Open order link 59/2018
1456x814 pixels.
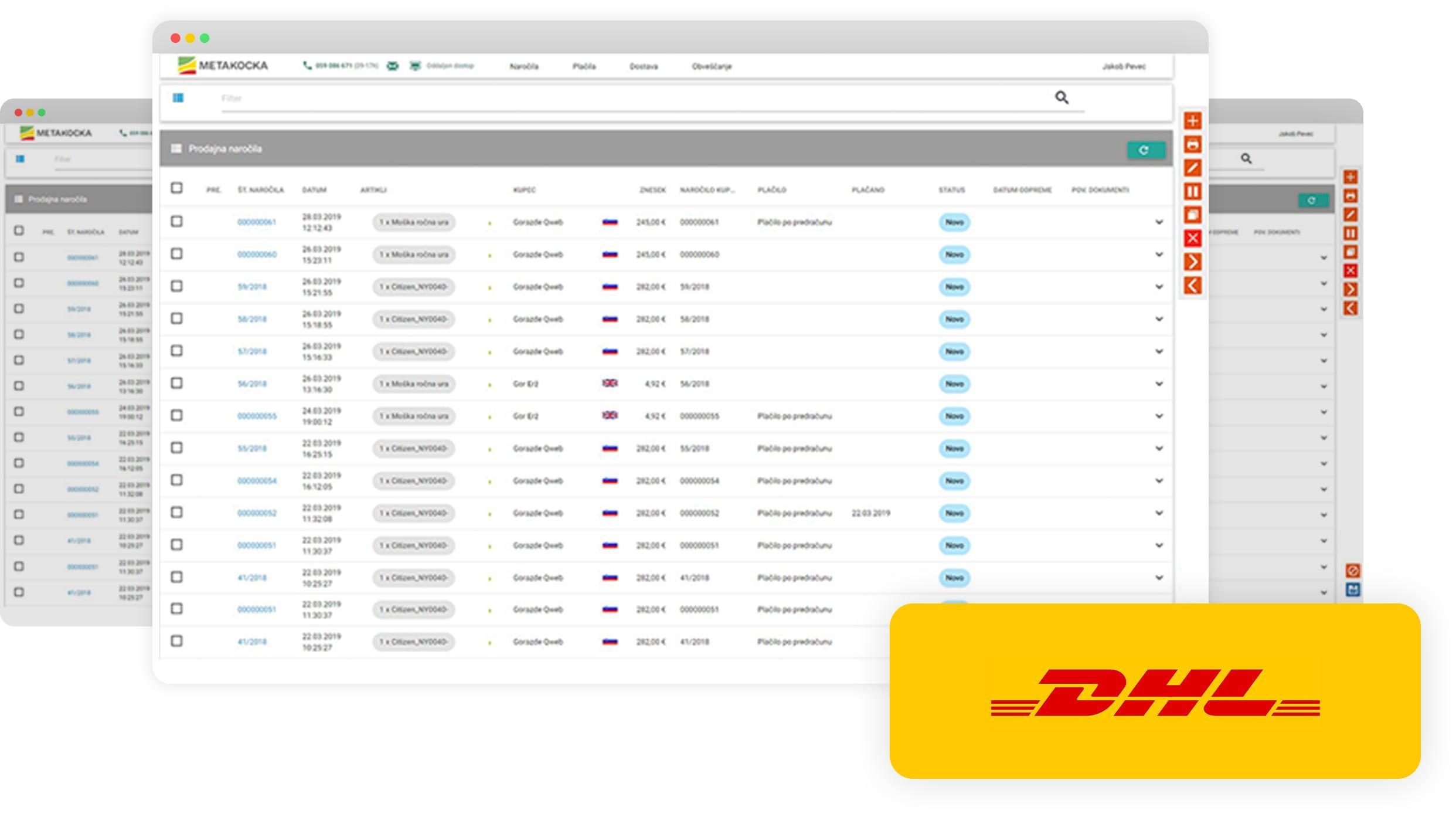tap(252, 287)
